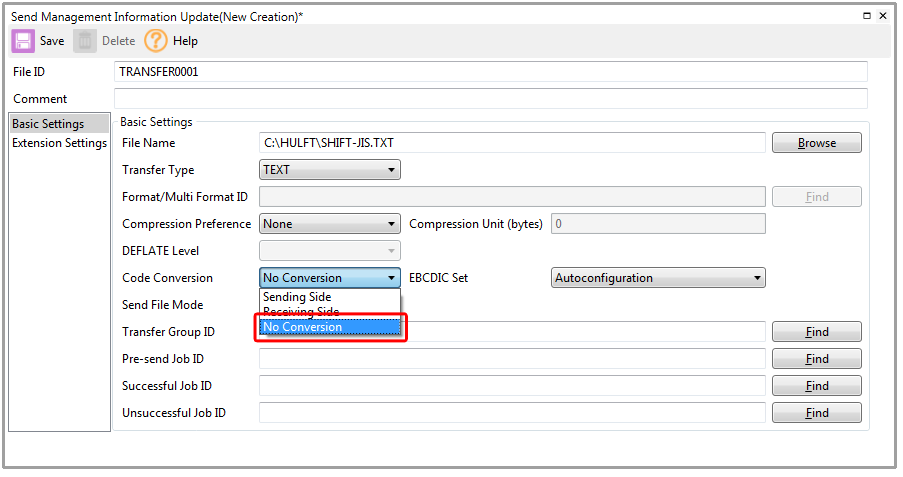
Task: Switch to Extension Settings in the left panel
Action: [x=59, y=143]
